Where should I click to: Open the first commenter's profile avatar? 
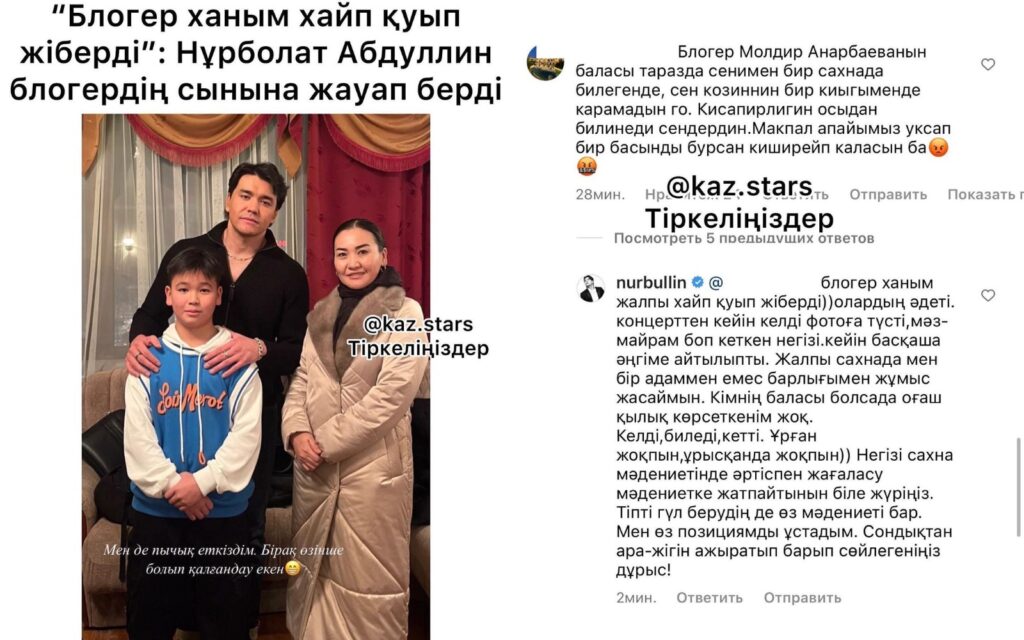pyautogui.click(x=545, y=63)
